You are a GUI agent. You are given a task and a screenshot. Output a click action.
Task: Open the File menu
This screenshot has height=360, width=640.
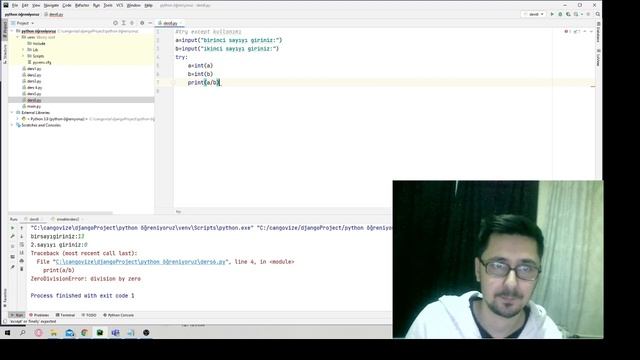(15, 5)
